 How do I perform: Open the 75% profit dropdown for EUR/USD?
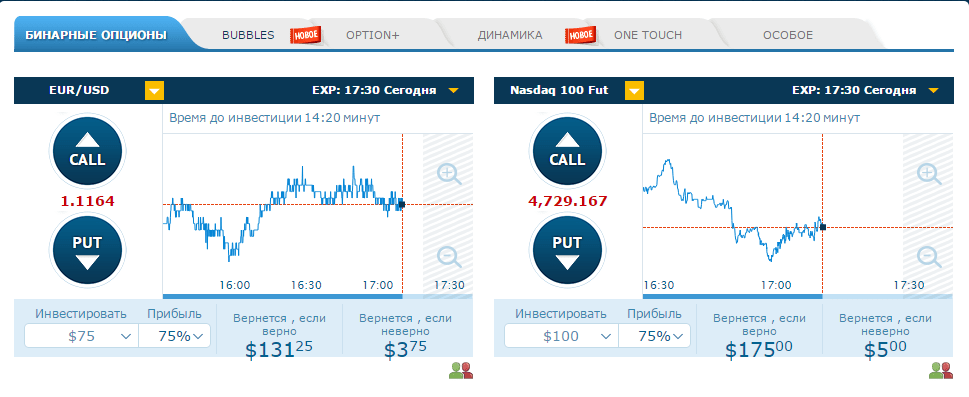(175, 336)
